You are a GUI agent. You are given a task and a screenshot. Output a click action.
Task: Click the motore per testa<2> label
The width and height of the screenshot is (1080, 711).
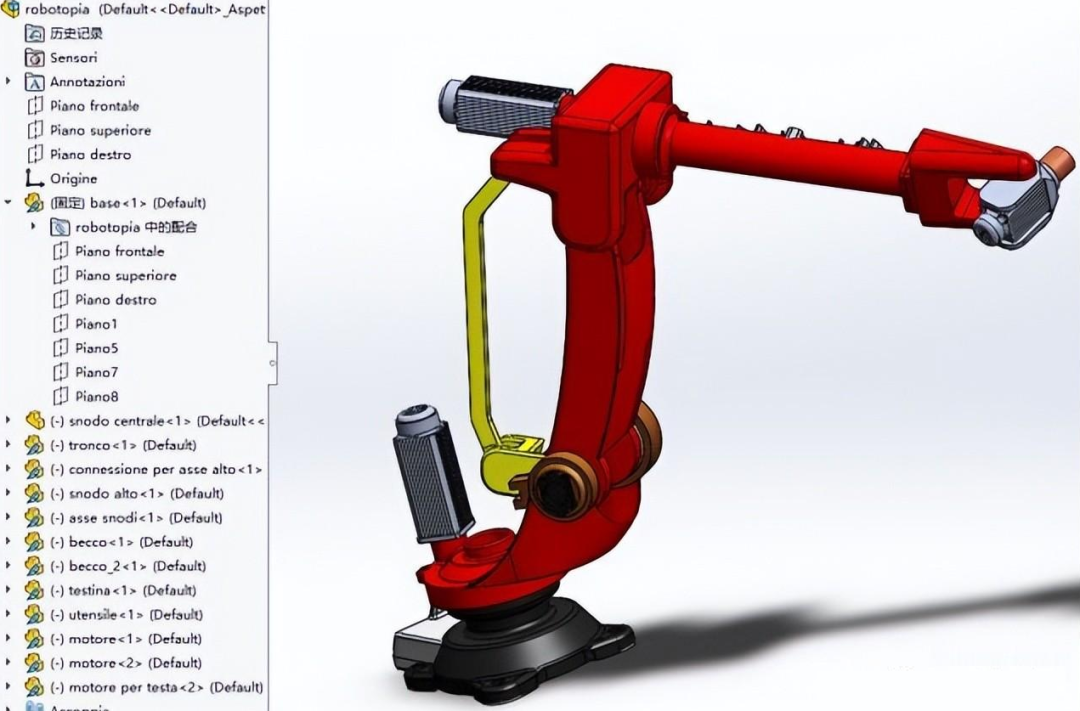pos(137,687)
